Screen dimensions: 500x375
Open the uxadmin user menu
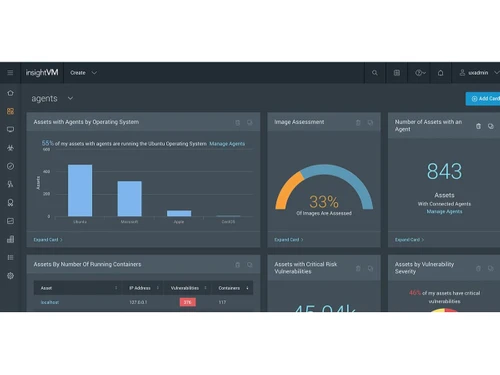479,73
